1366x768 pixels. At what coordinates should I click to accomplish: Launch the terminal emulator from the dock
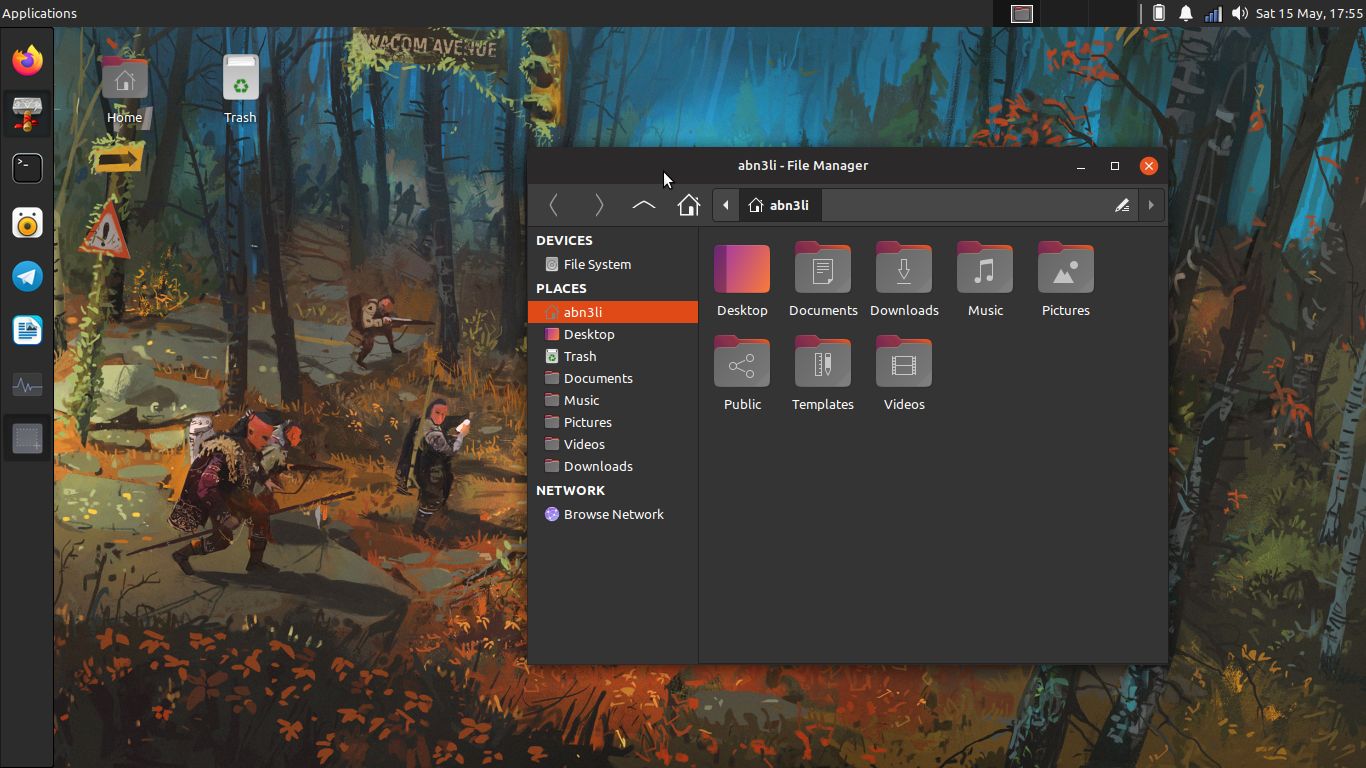point(27,168)
